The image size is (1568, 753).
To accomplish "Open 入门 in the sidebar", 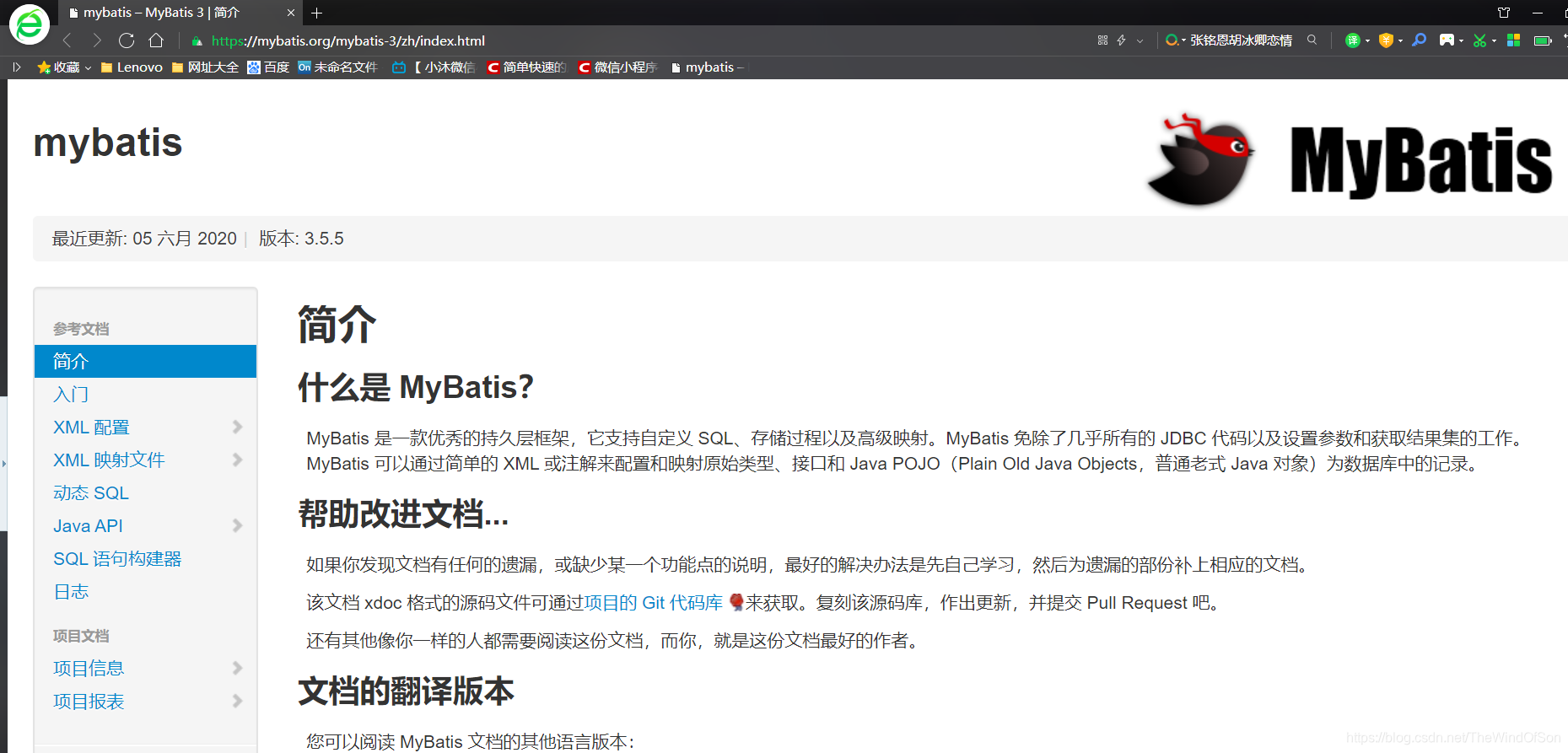I will 71,394.
